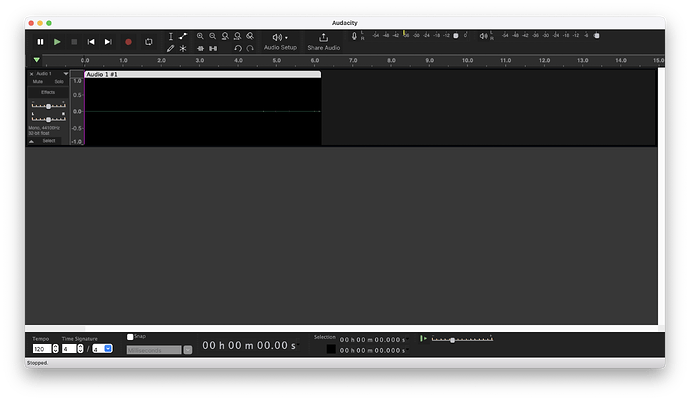Click the horizontal scrollbar below the tracks
690x401 pixels.
click(x=341, y=328)
